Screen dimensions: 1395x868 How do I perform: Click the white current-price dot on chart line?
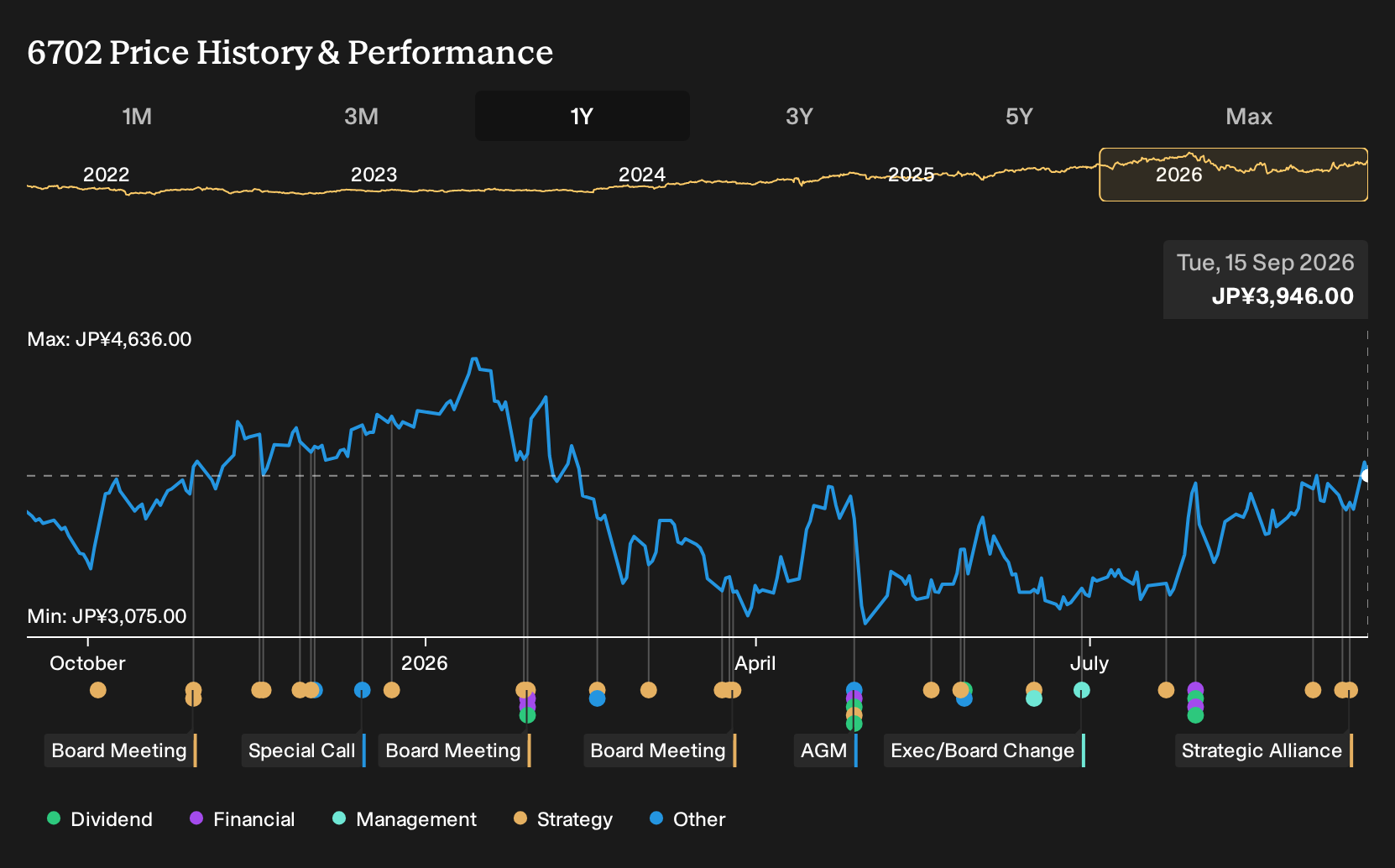pyautogui.click(x=1366, y=476)
